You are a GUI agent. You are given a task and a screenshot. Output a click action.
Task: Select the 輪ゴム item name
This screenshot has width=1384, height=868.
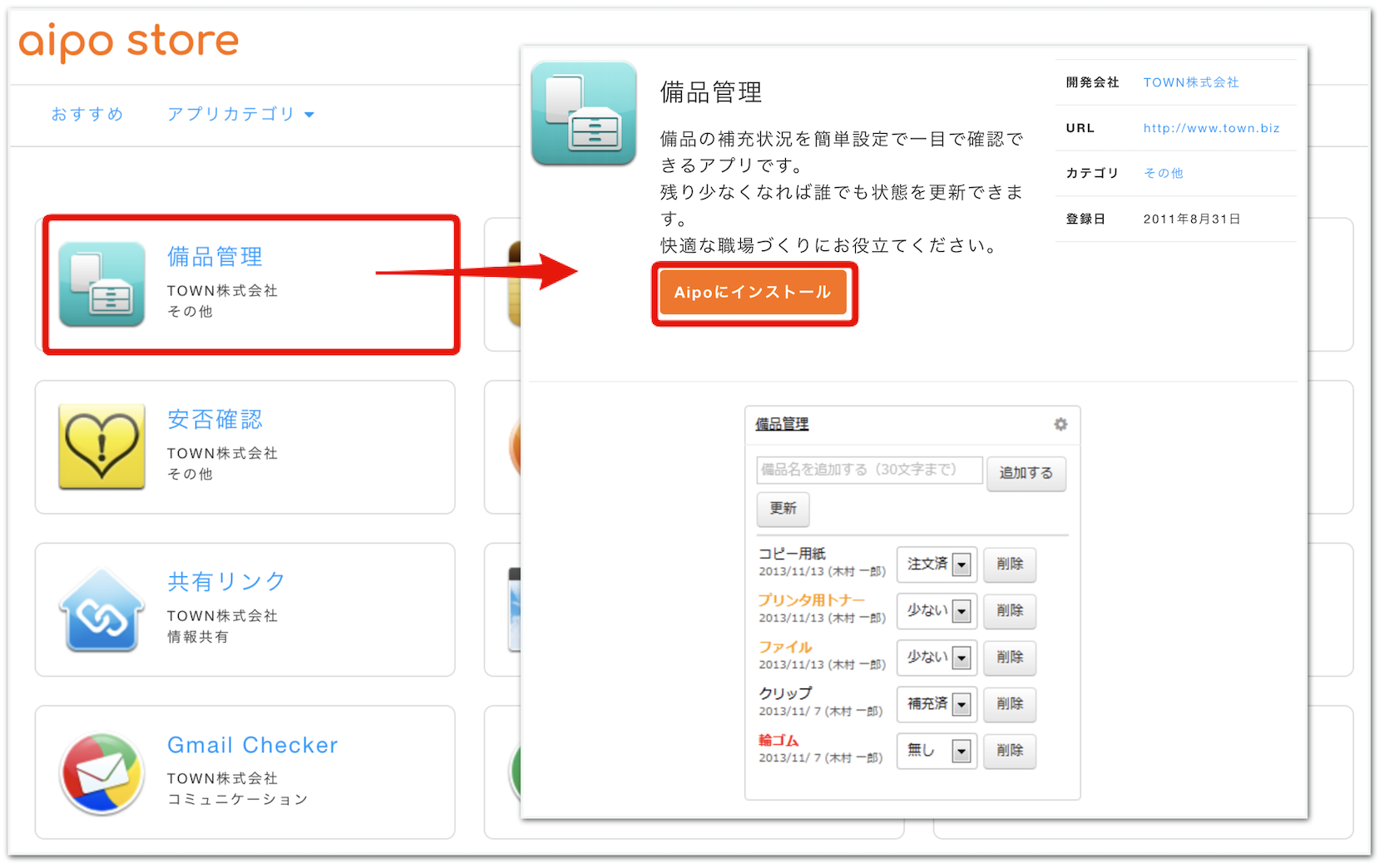[x=778, y=740]
